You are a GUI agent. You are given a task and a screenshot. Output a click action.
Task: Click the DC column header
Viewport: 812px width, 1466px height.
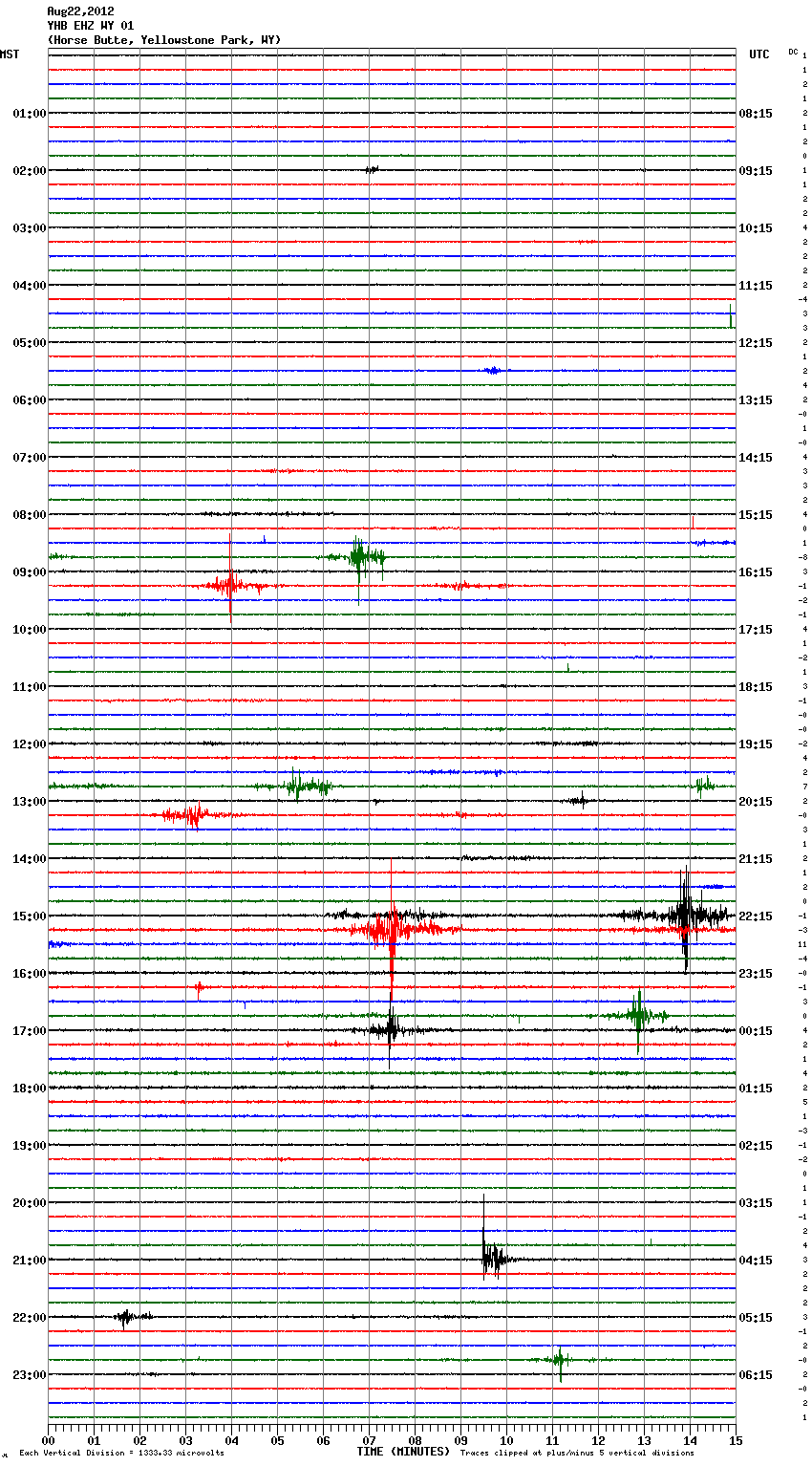(793, 52)
